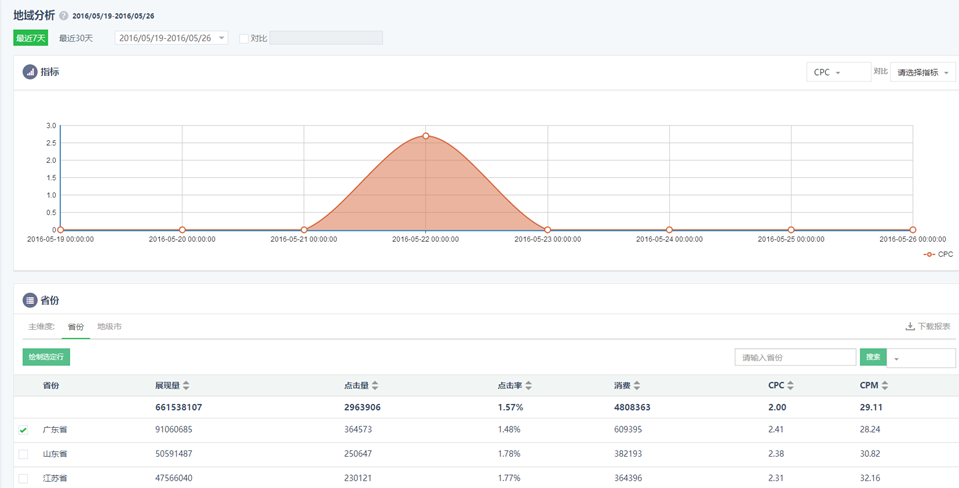This screenshot has width=959, height=488.
Task: Click the 指标 chart panel icon
Action: click(x=30, y=72)
